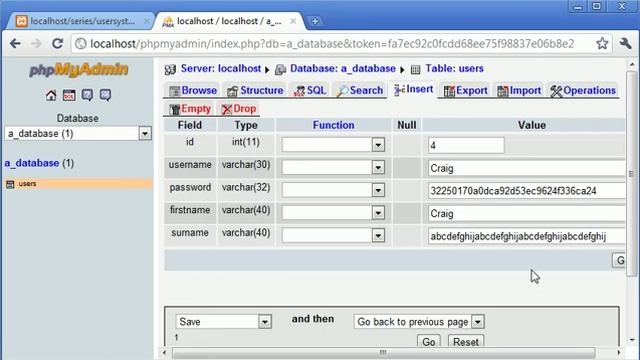Bookmark this page with the star
640x360 pixels.
coord(602,43)
